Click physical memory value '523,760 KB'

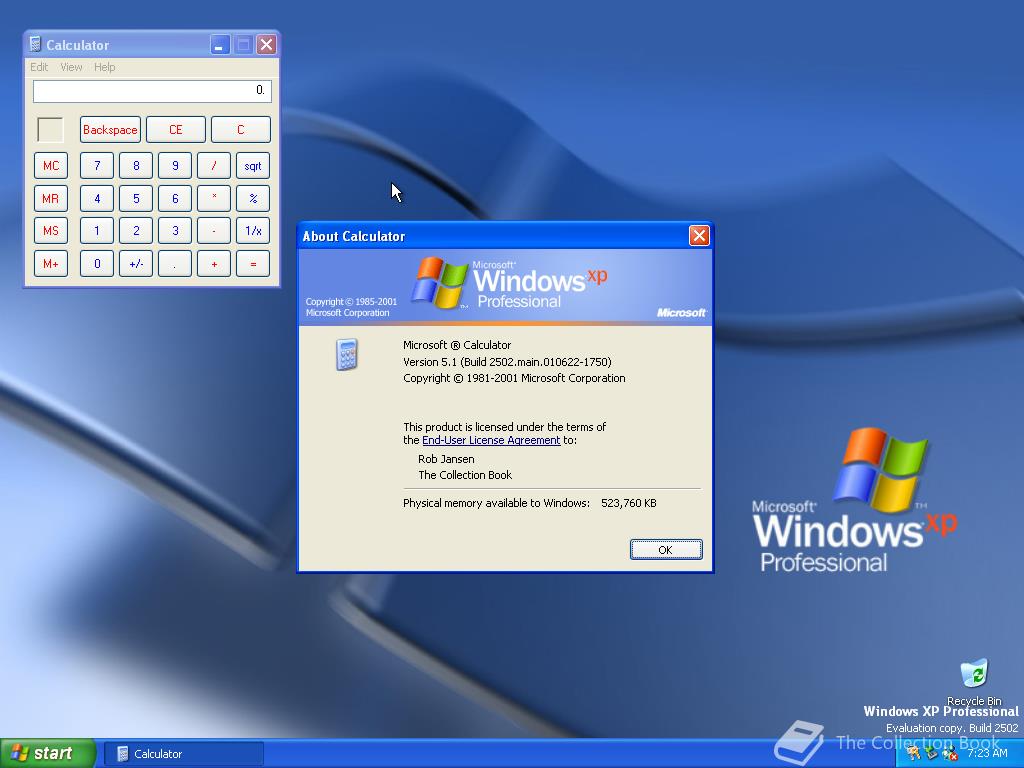click(x=629, y=503)
